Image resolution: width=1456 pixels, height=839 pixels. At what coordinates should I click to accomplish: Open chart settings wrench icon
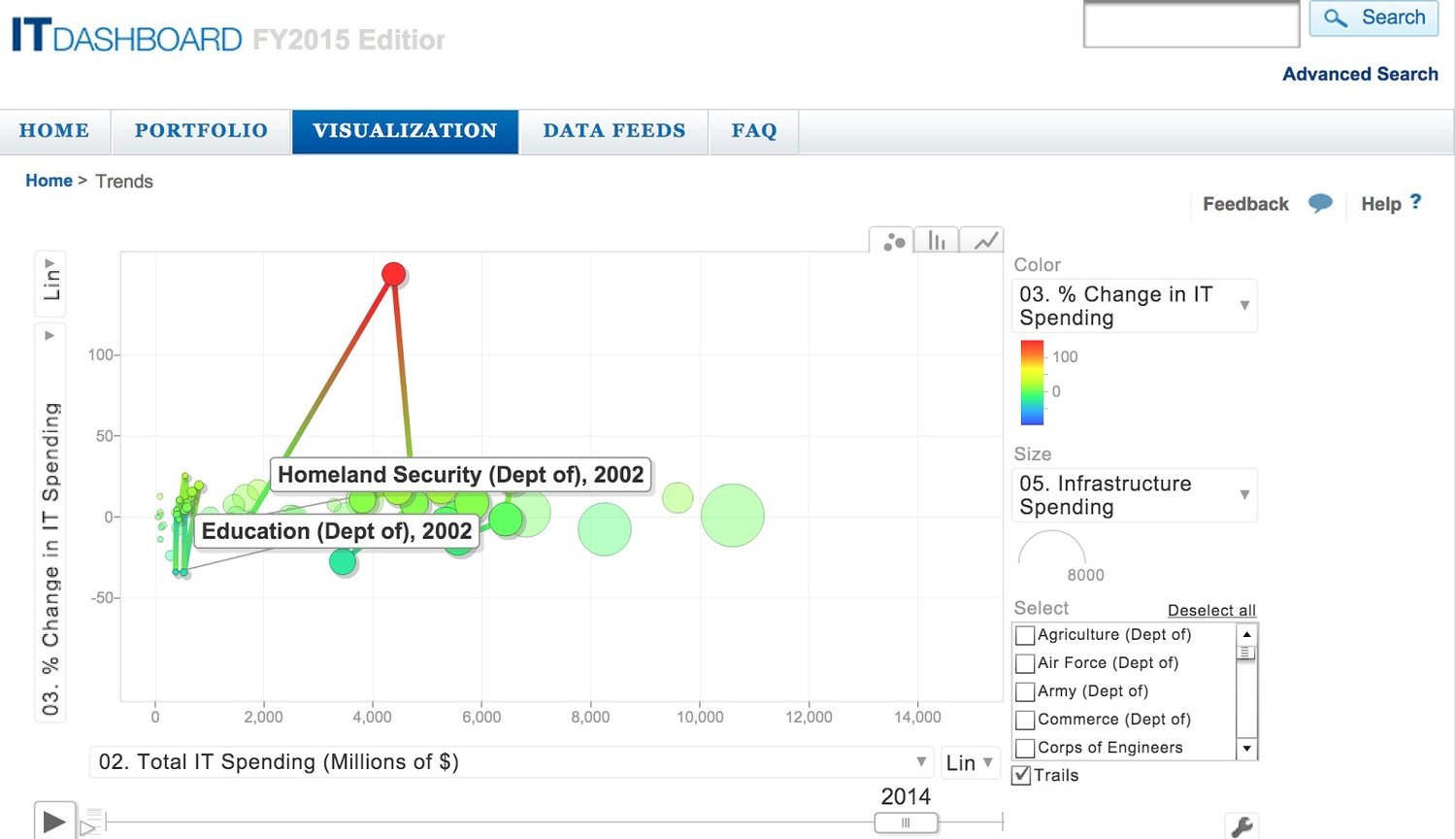[1241, 826]
